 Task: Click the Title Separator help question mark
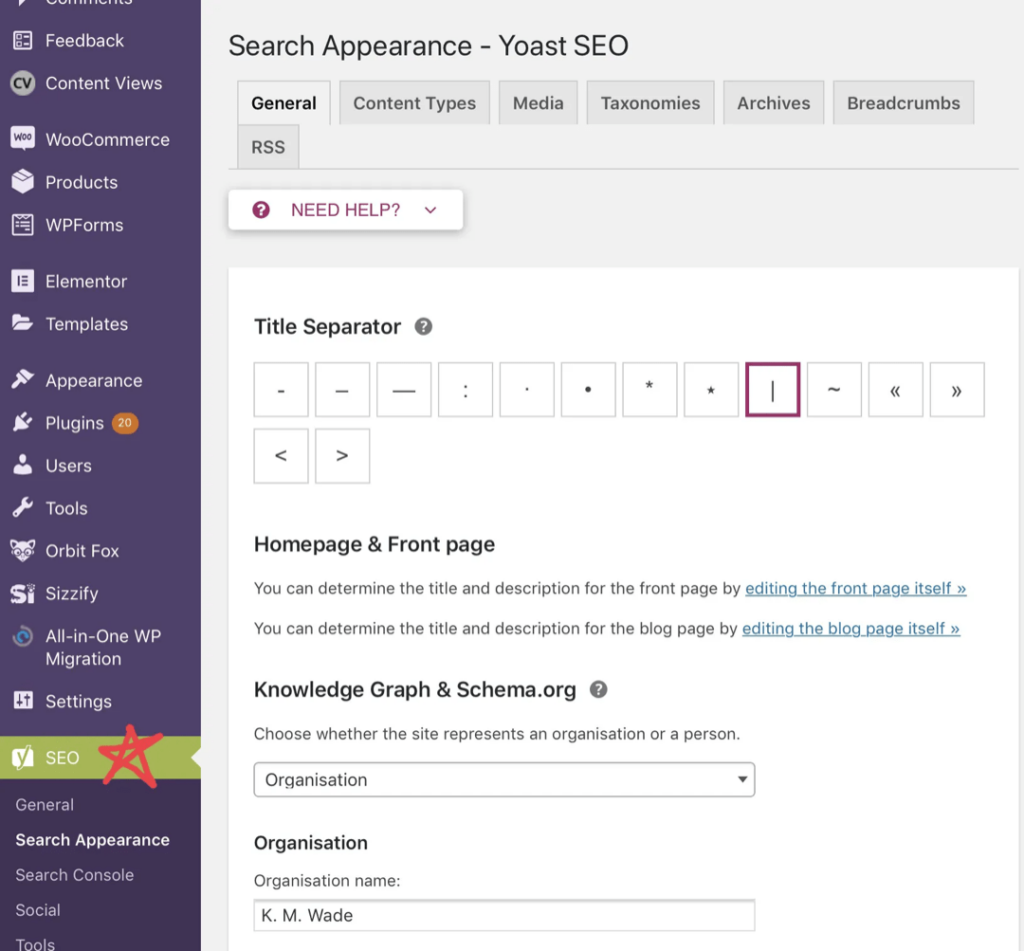coord(421,326)
